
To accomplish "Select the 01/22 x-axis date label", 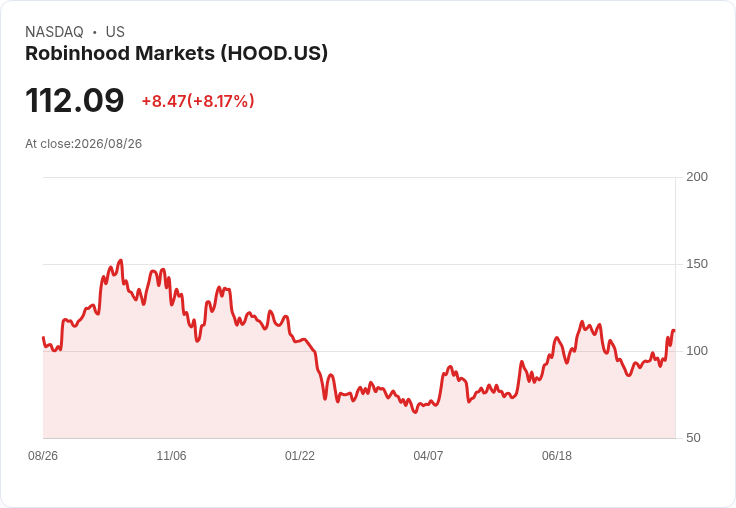I will [x=300, y=456].
